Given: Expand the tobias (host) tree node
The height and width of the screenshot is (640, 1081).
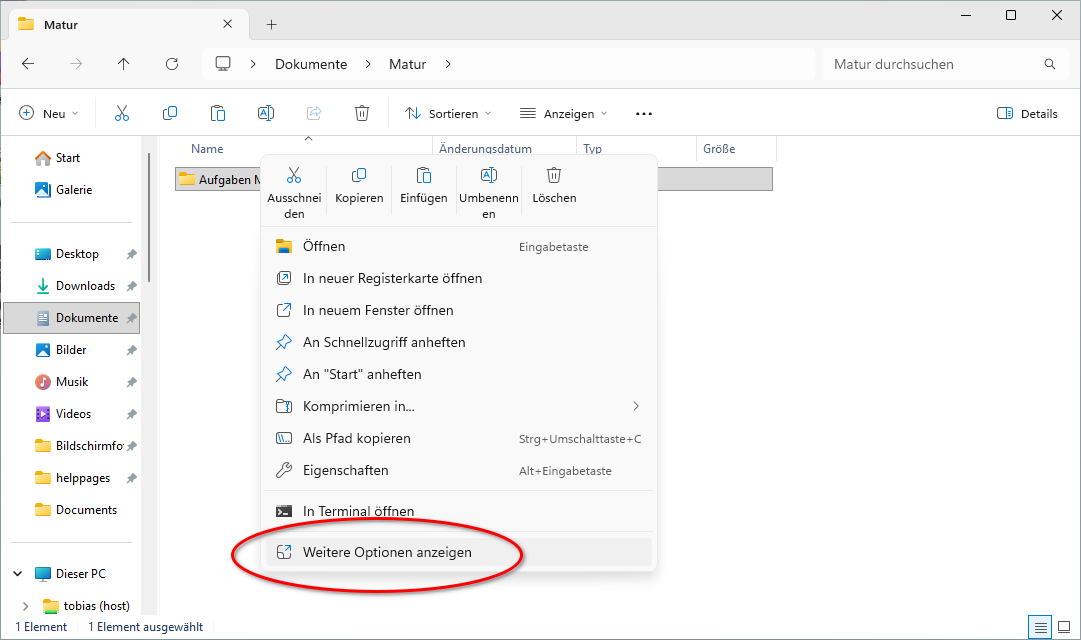Looking at the screenshot, I should pos(24,606).
